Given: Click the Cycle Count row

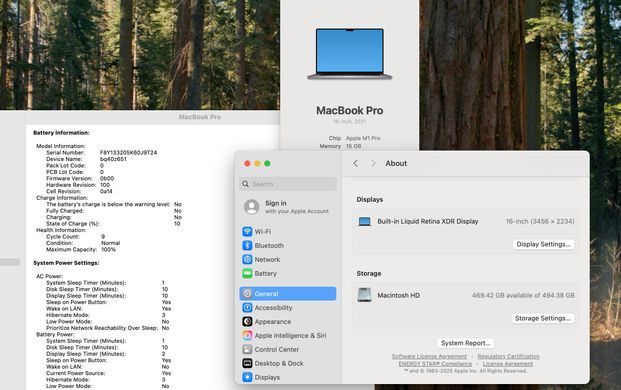Looking at the screenshot, I should 75,236.
